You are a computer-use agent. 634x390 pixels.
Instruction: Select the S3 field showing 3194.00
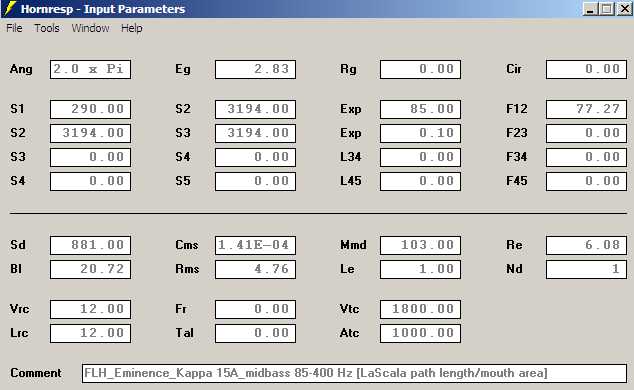click(x=256, y=133)
